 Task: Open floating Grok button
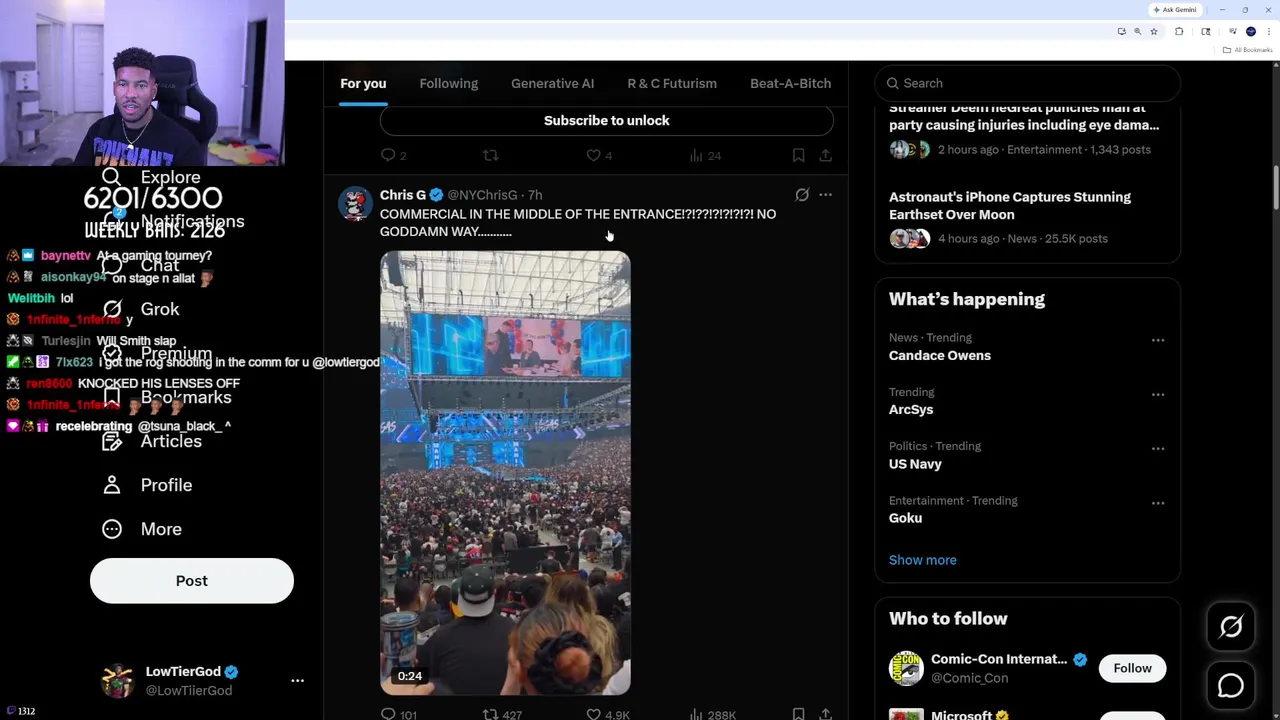pos(1231,627)
